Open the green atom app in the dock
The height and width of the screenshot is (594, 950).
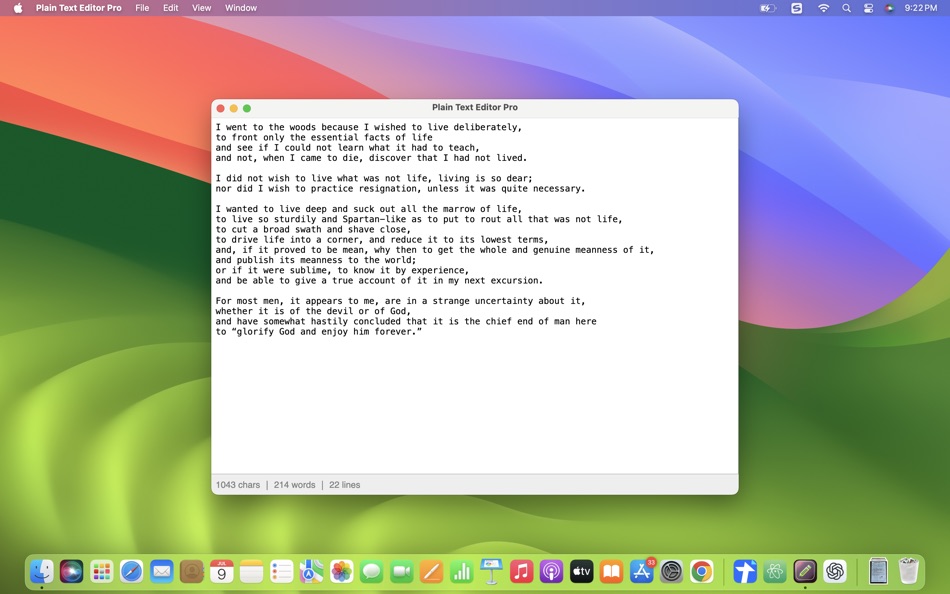(775, 571)
